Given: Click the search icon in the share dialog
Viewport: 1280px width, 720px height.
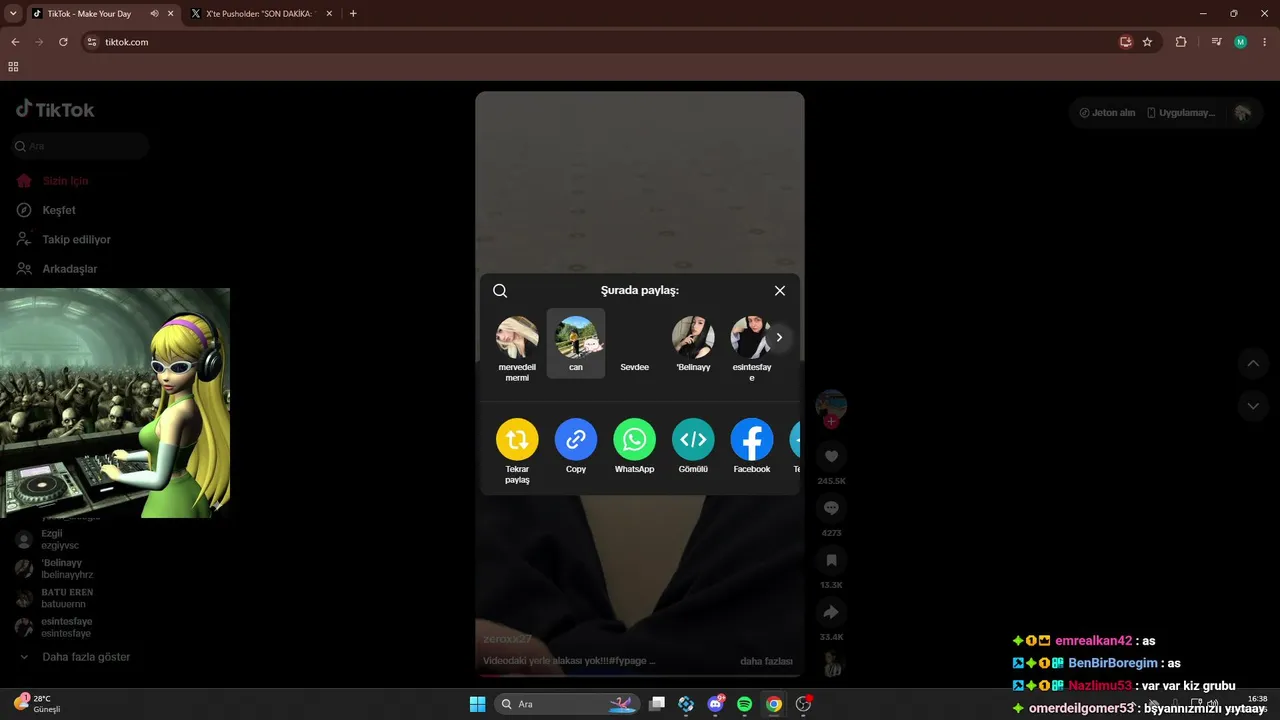Looking at the screenshot, I should pos(500,291).
